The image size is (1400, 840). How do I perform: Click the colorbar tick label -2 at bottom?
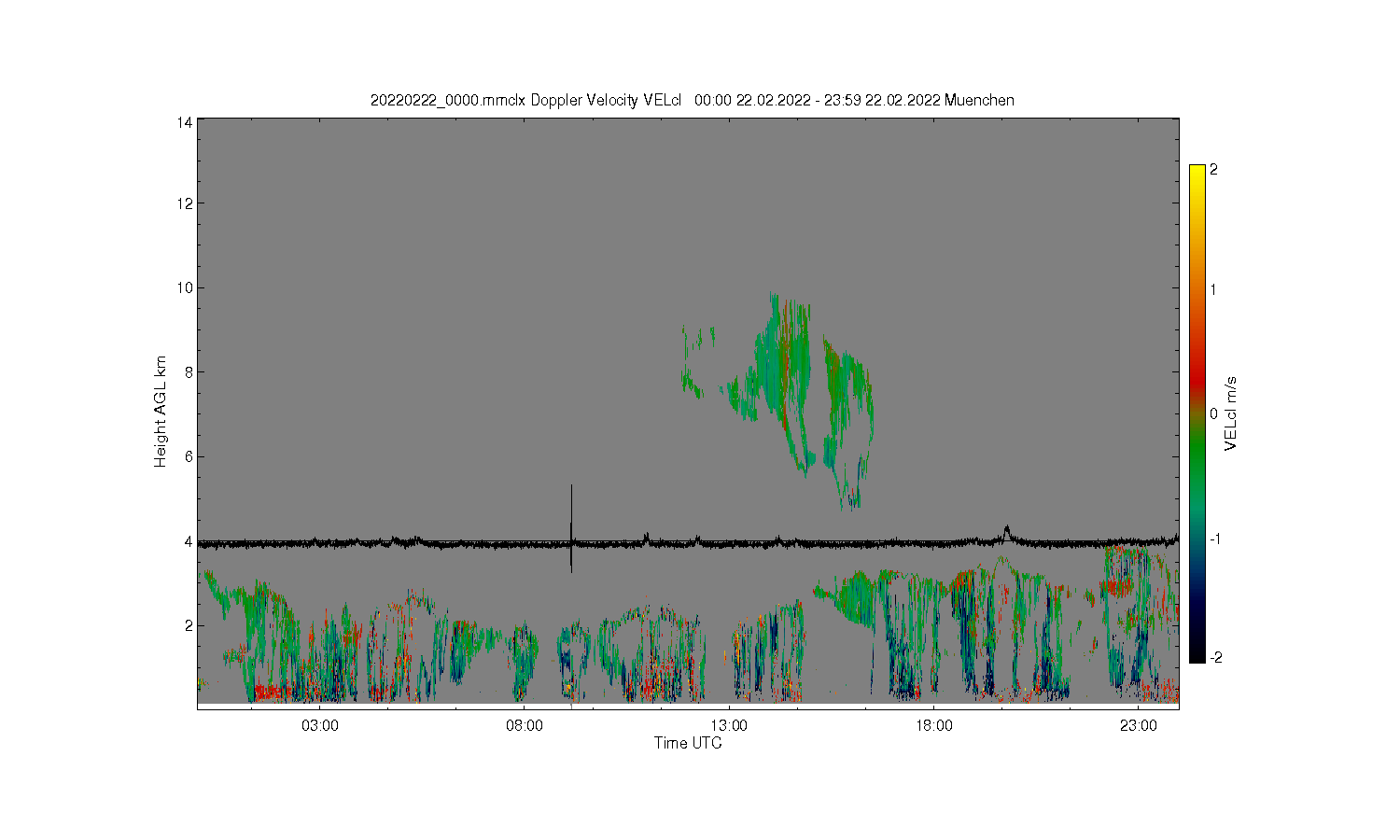tap(1216, 657)
